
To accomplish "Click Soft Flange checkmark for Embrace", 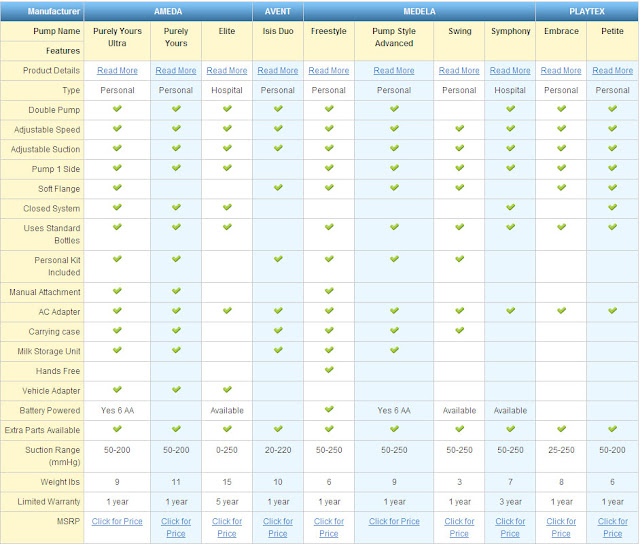I will pyautogui.click(x=561, y=188).
